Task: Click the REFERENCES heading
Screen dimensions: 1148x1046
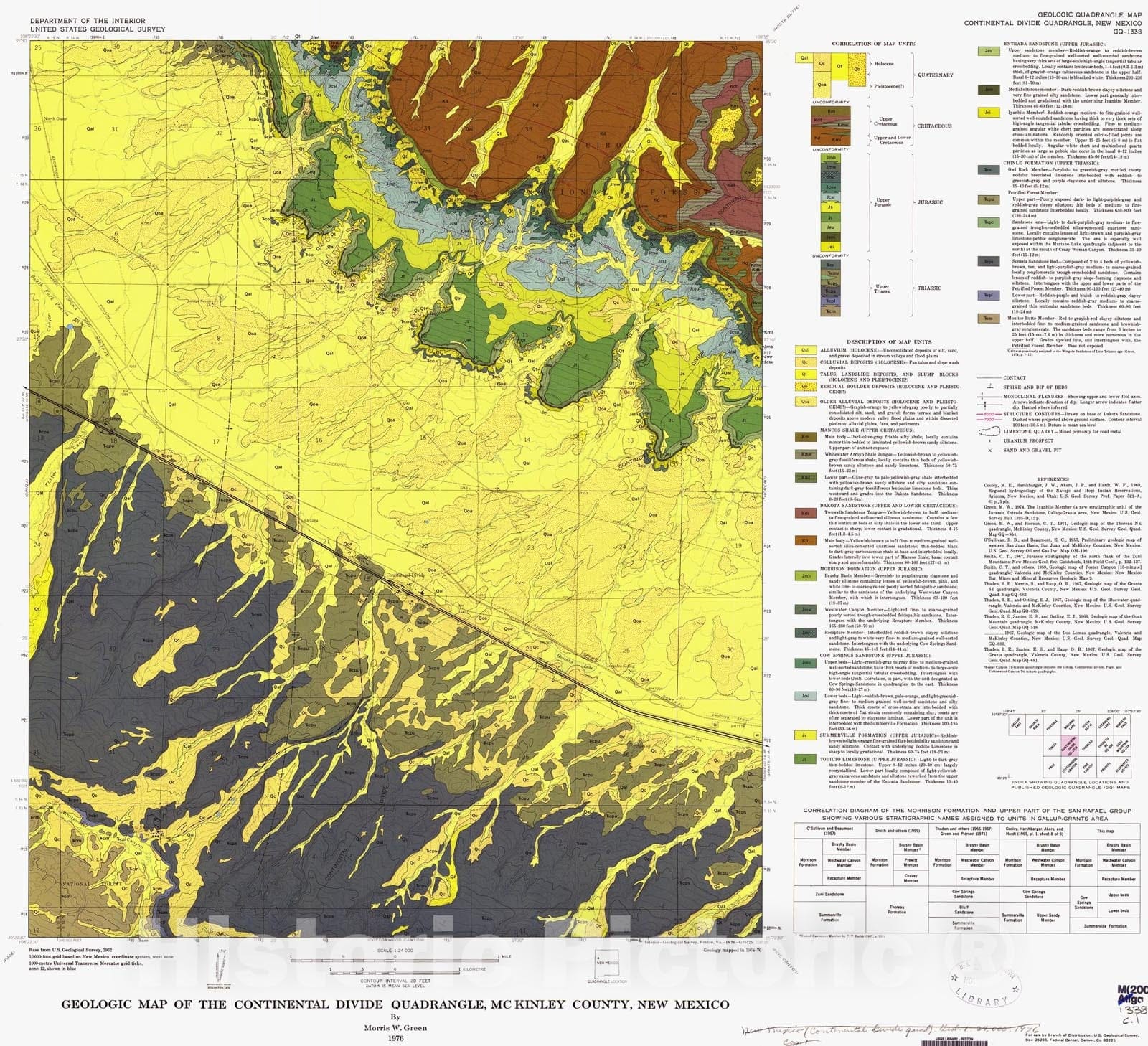Action: pyautogui.click(x=1053, y=479)
